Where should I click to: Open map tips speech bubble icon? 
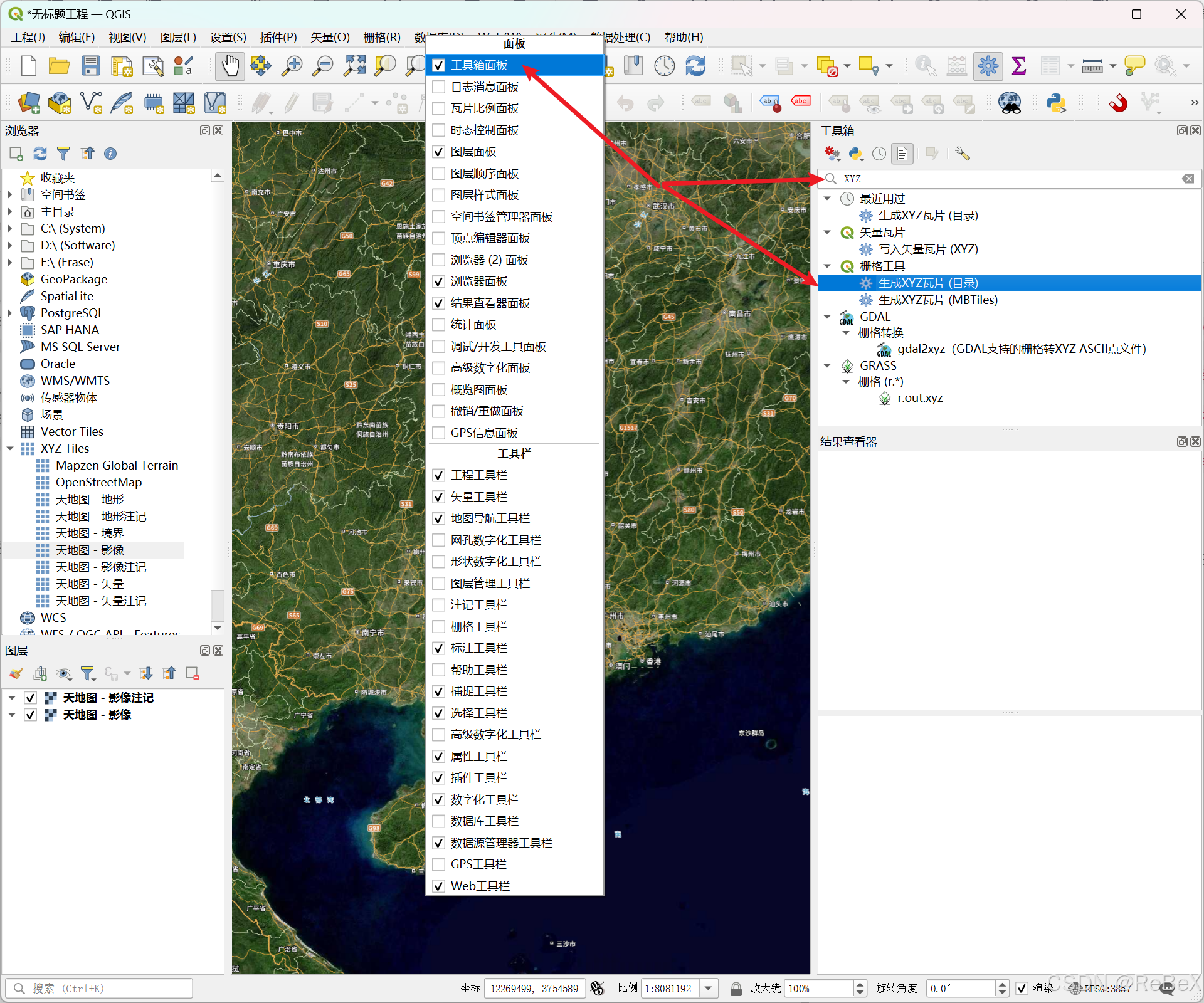point(1134,66)
